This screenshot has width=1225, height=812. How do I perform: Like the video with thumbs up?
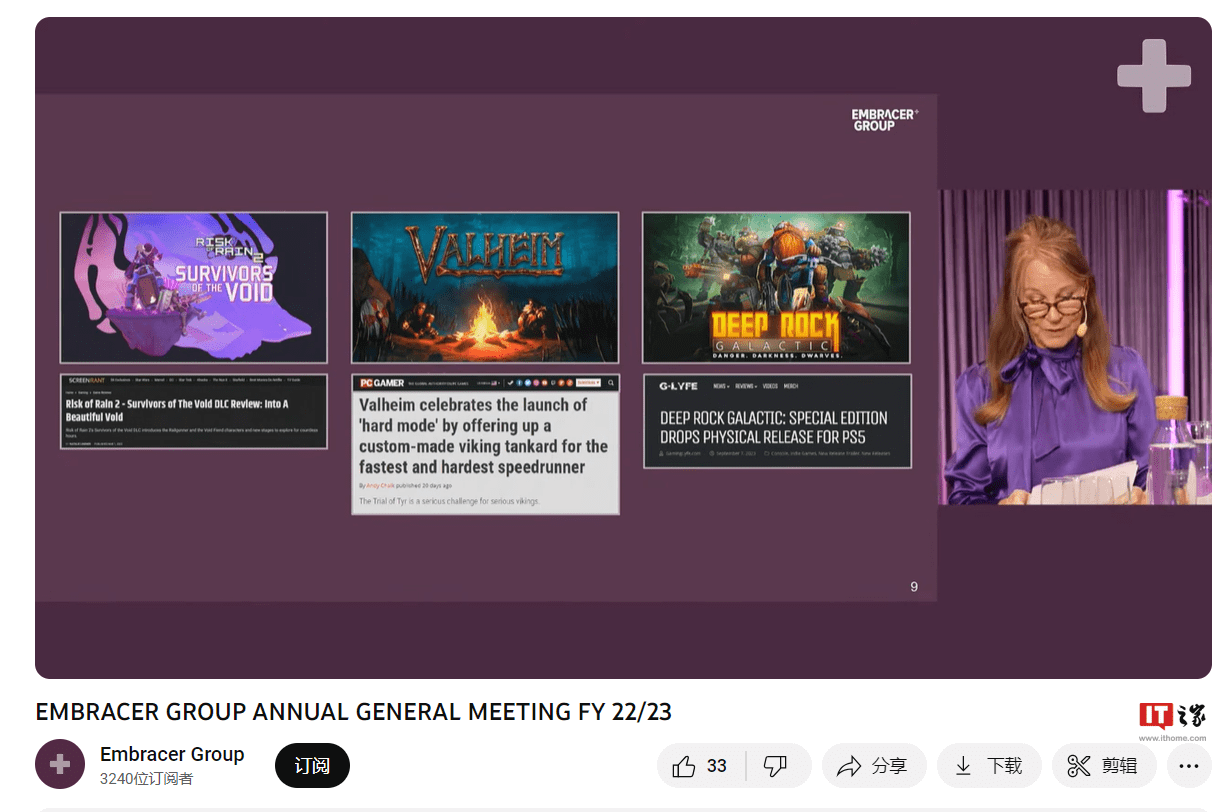701,766
